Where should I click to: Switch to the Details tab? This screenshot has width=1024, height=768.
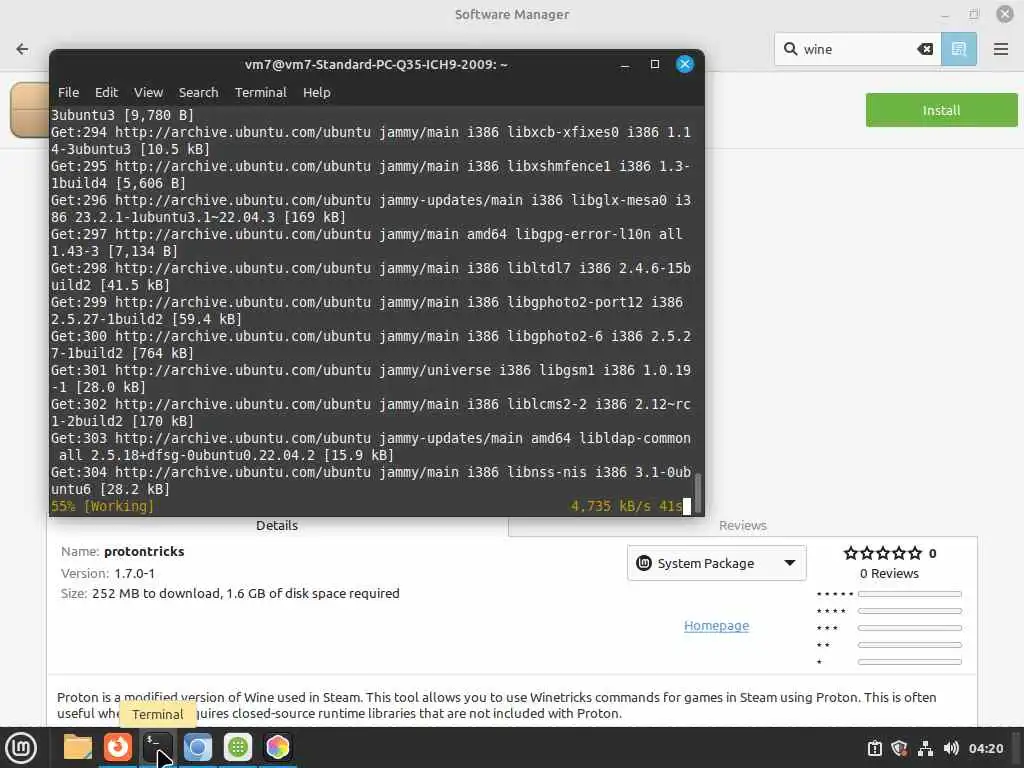(277, 526)
